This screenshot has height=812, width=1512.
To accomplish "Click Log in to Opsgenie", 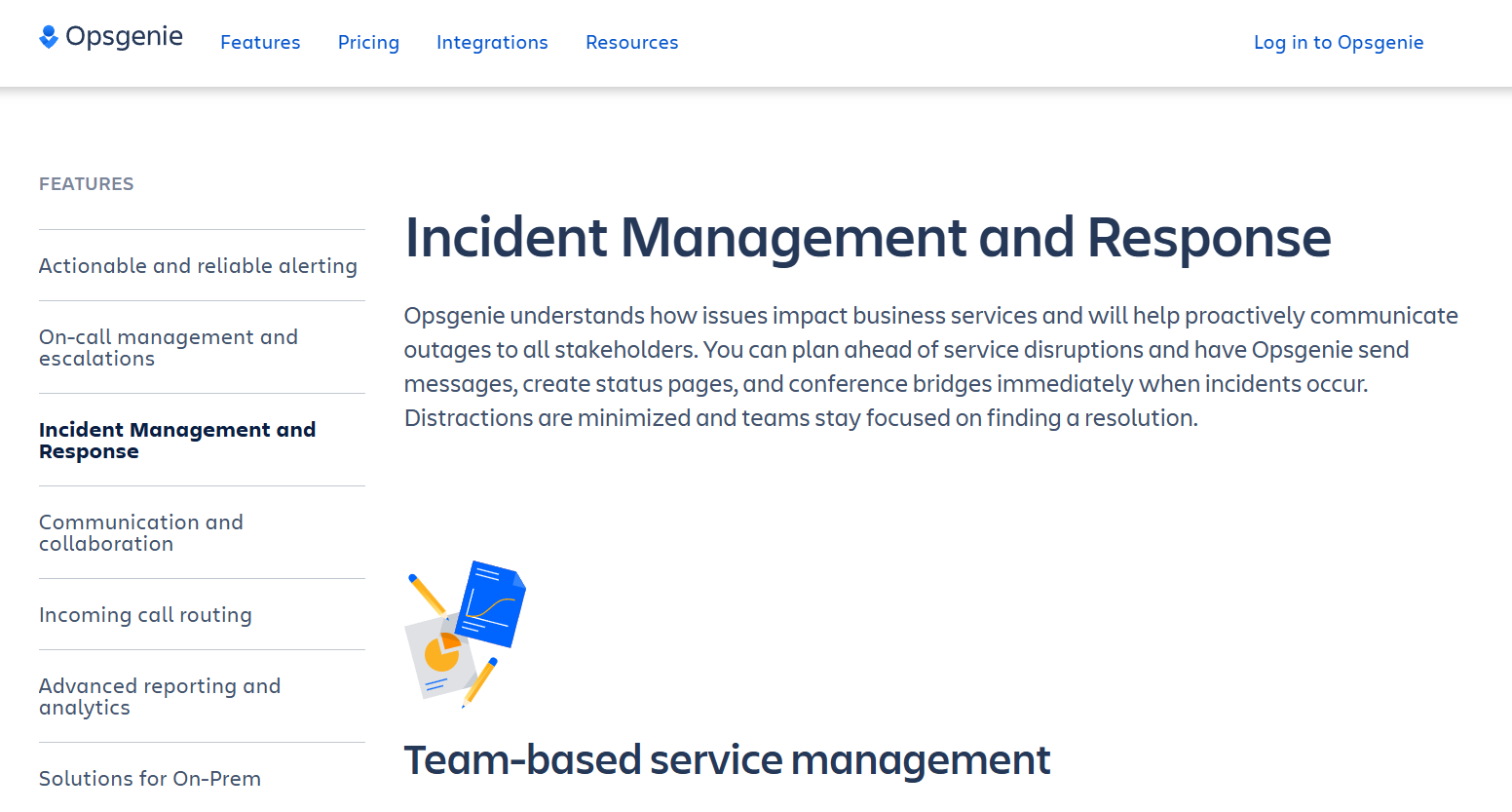I will [1338, 43].
